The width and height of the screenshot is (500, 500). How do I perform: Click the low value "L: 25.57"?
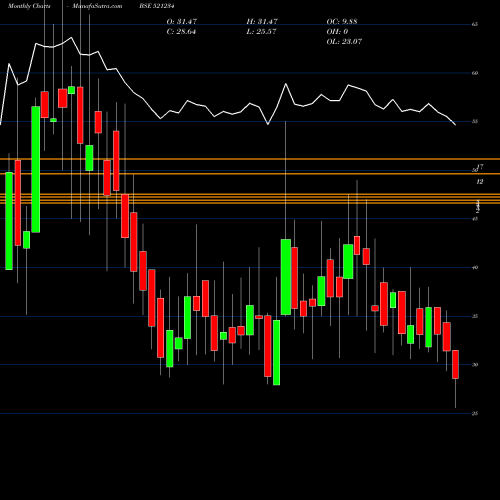[261, 32]
